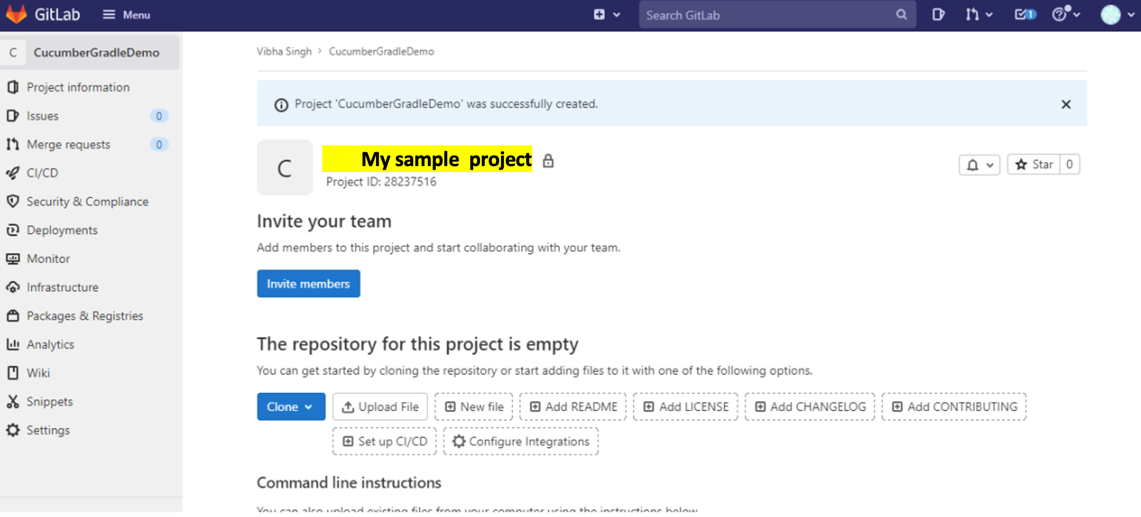Click the Deployments sidebar icon
This screenshot has width=1141, height=517.
[12, 230]
